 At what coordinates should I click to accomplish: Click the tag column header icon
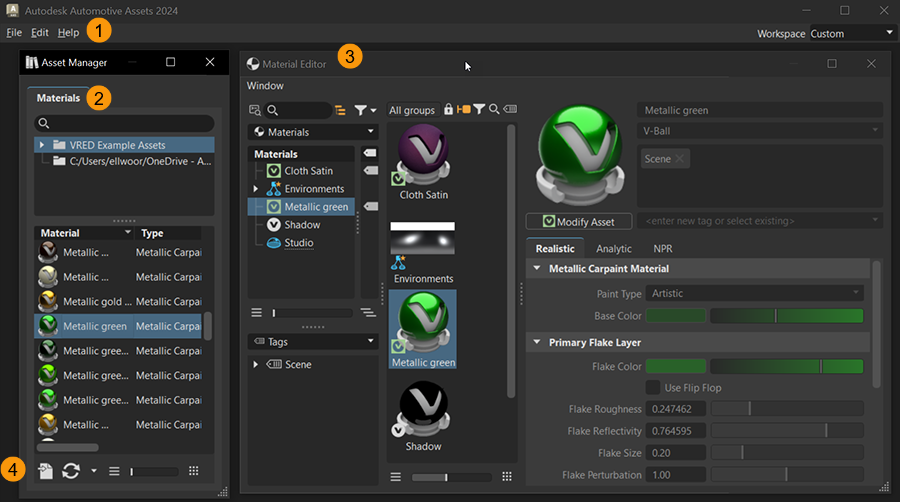point(370,153)
